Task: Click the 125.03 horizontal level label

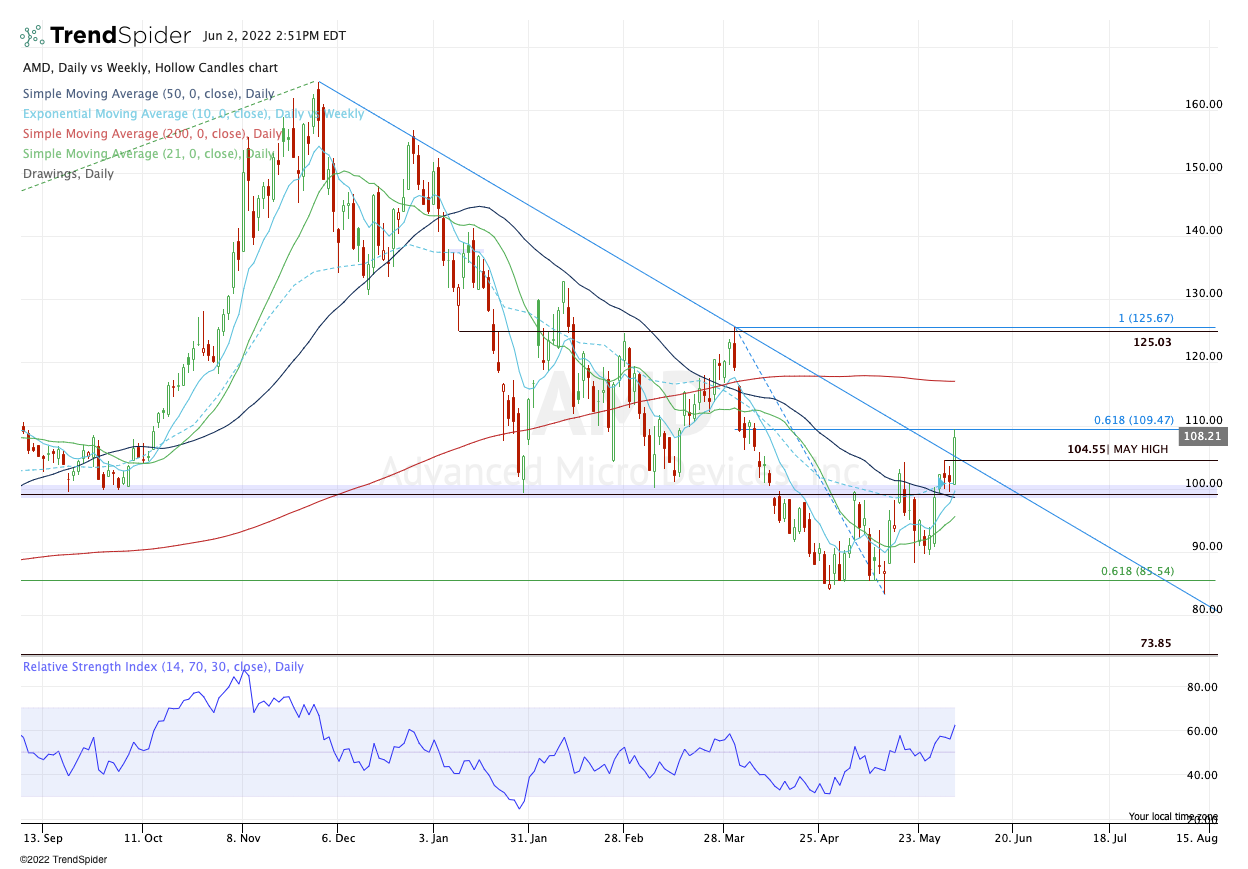Action: click(1152, 342)
